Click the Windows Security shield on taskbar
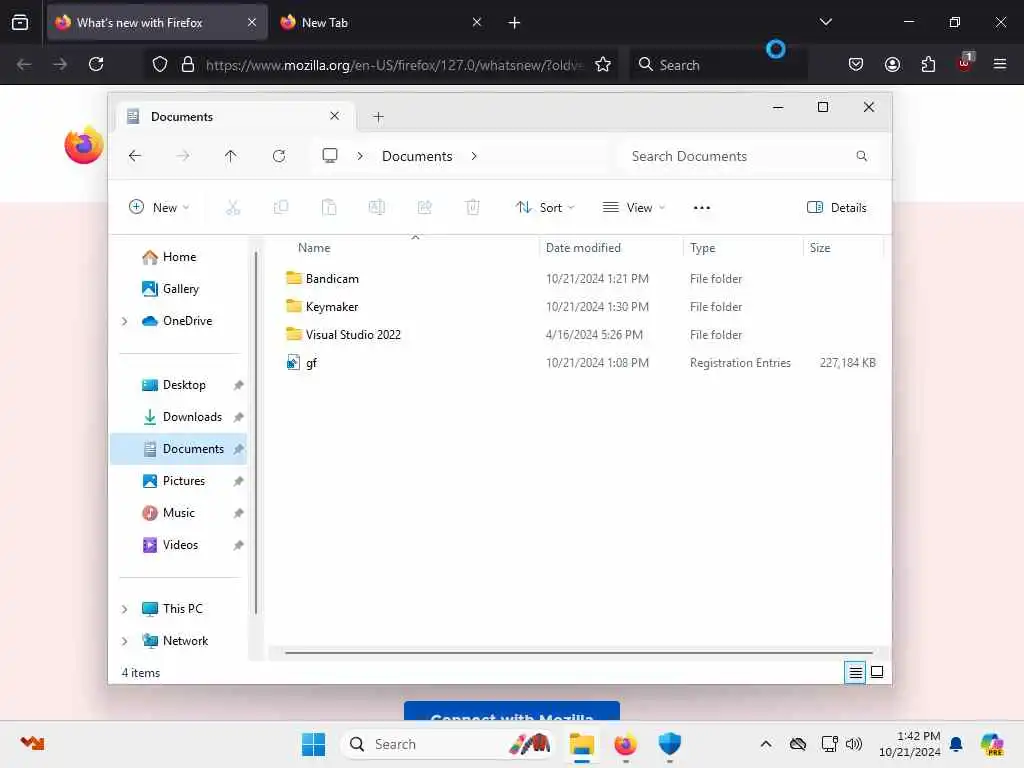Viewport: 1024px width, 768px height. click(x=669, y=743)
